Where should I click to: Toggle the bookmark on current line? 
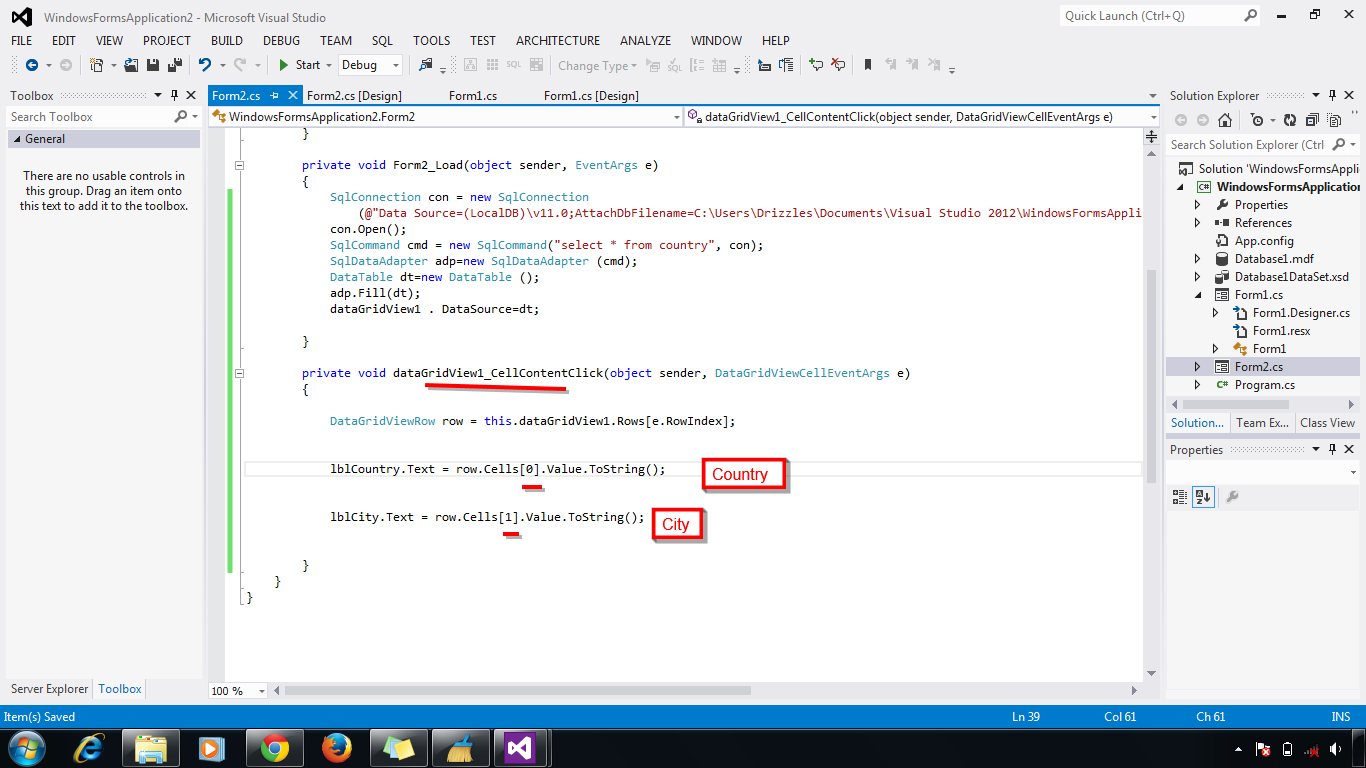click(868, 65)
